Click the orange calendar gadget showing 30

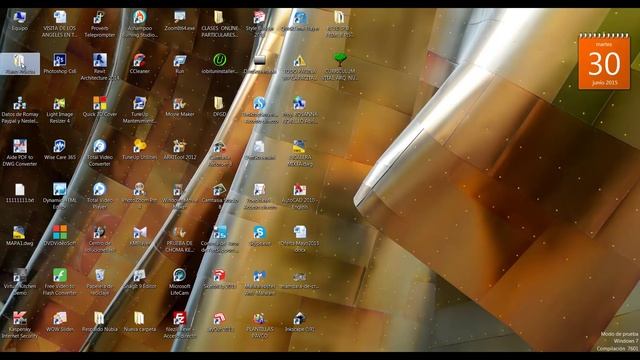[x=604, y=61]
